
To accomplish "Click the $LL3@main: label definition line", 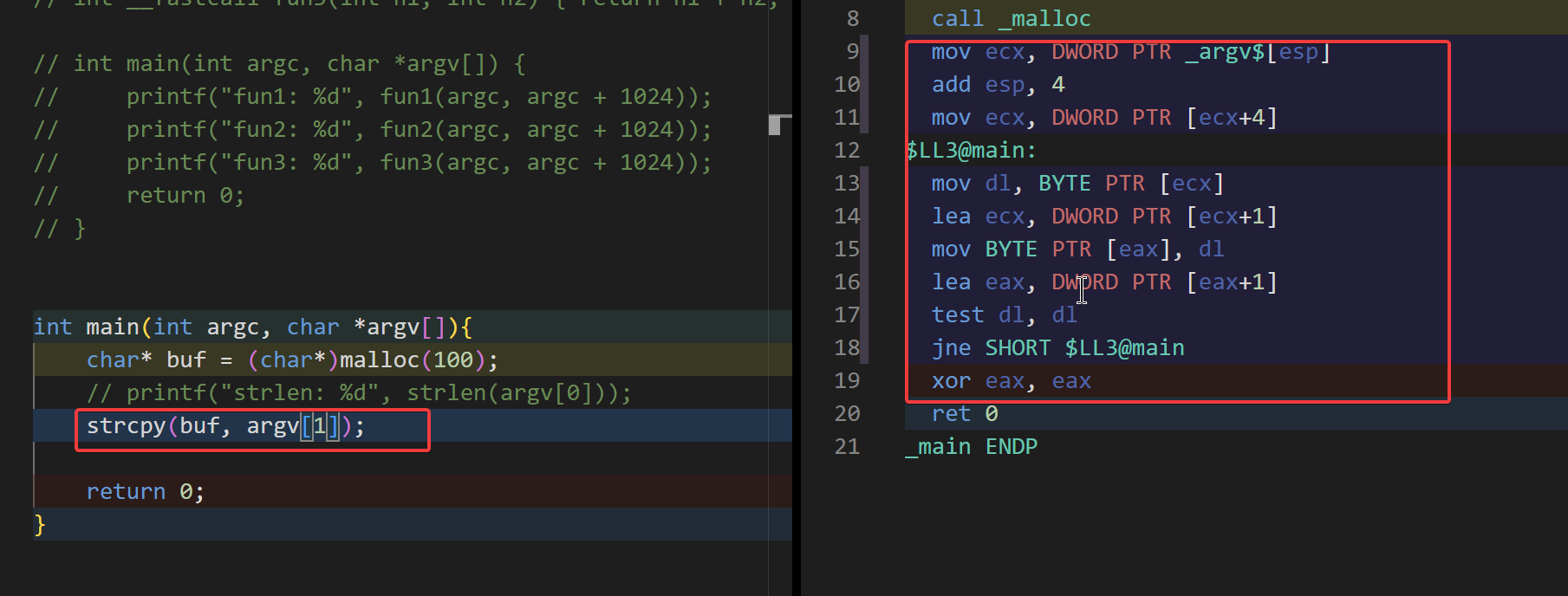I will pyautogui.click(x=971, y=151).
